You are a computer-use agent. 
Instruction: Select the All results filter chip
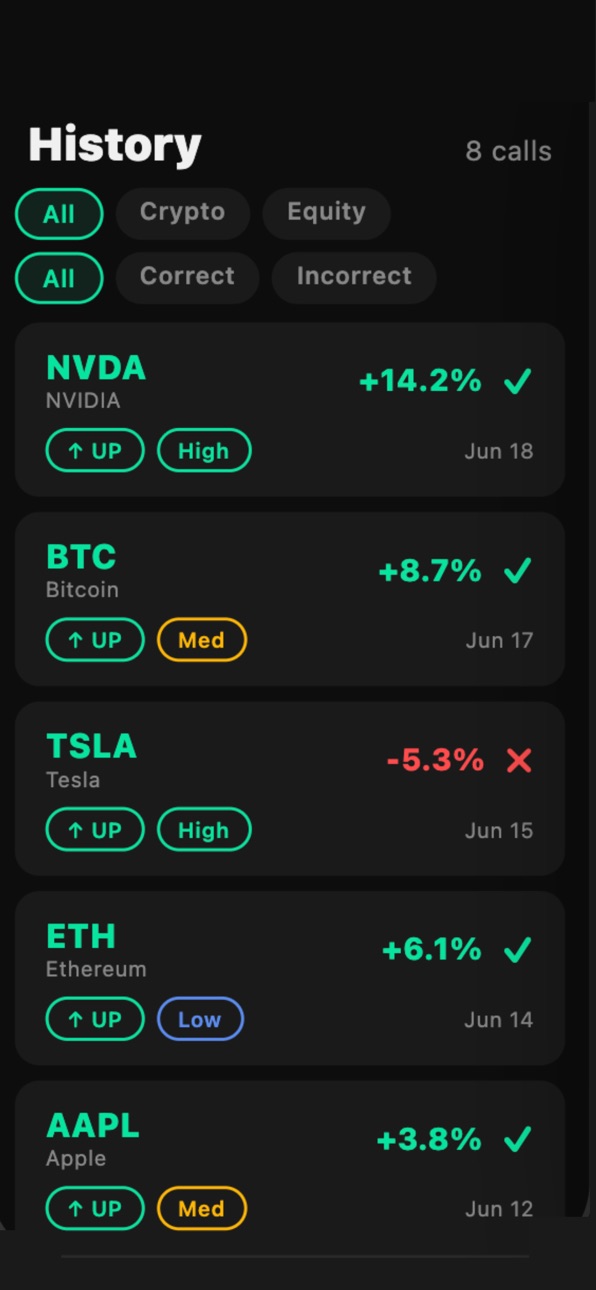pos(59,278)
